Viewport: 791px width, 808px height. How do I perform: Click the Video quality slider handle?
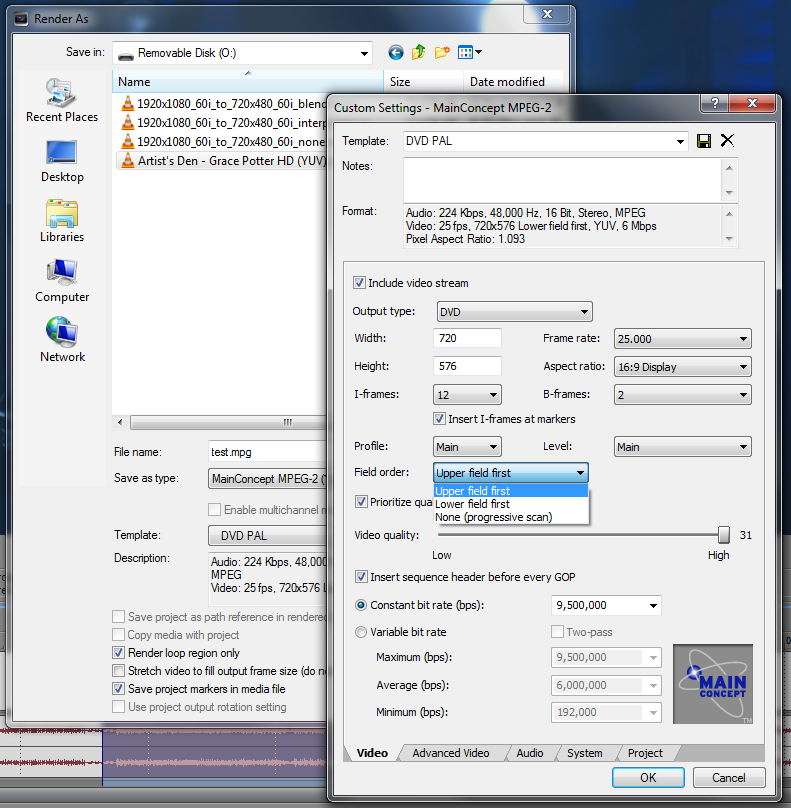click(724, 535)
